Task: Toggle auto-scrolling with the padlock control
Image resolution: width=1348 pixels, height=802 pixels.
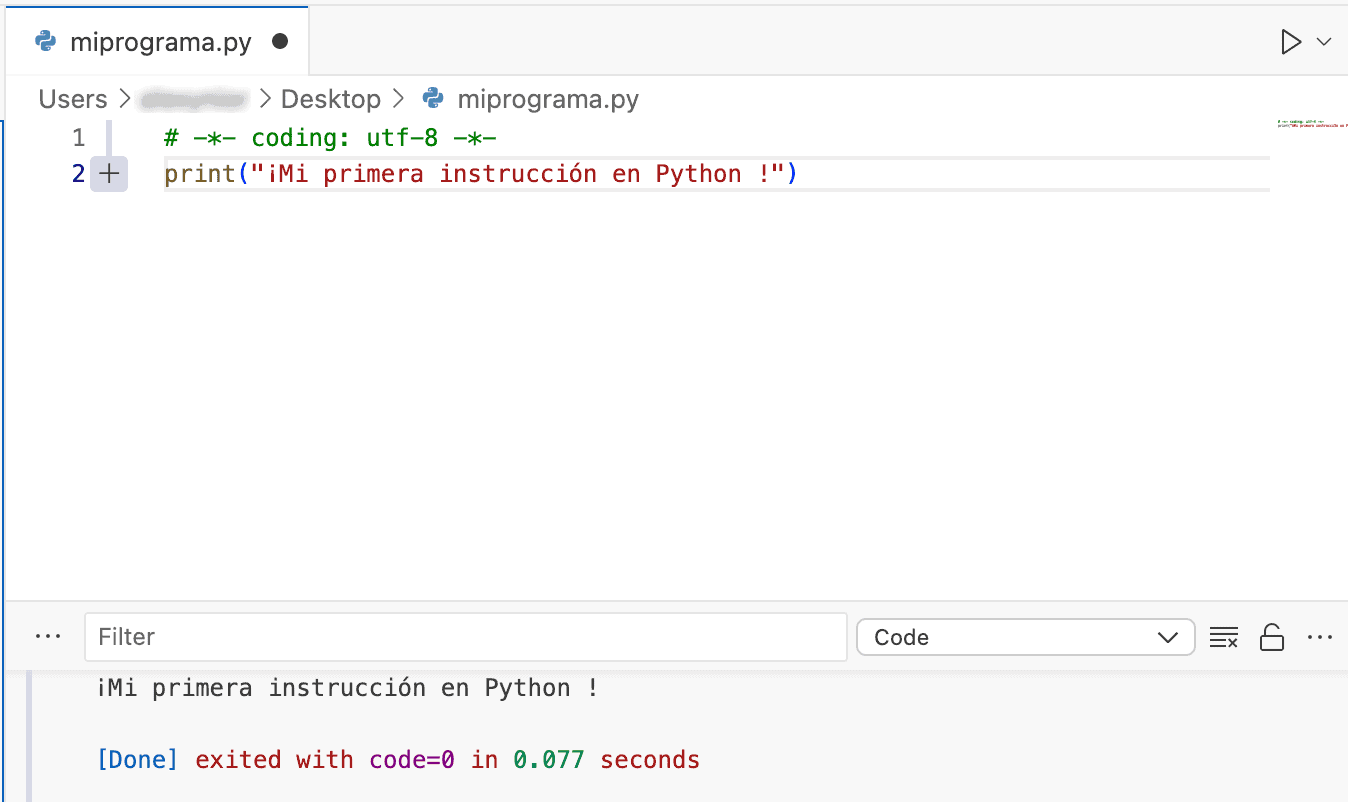Action: [x=1272, y=637]
